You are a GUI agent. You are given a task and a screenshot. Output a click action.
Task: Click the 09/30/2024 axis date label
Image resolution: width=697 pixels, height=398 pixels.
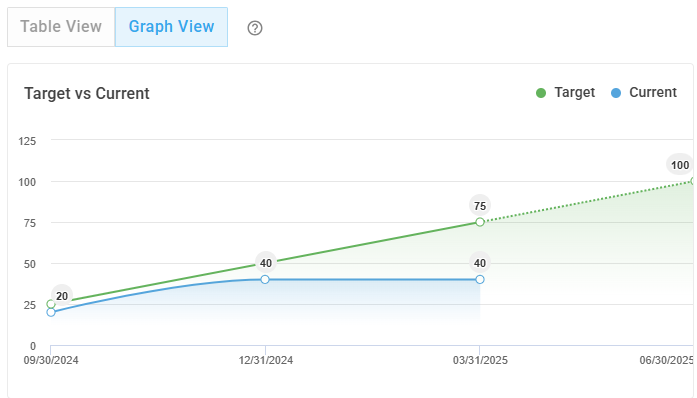coord(51,360)
